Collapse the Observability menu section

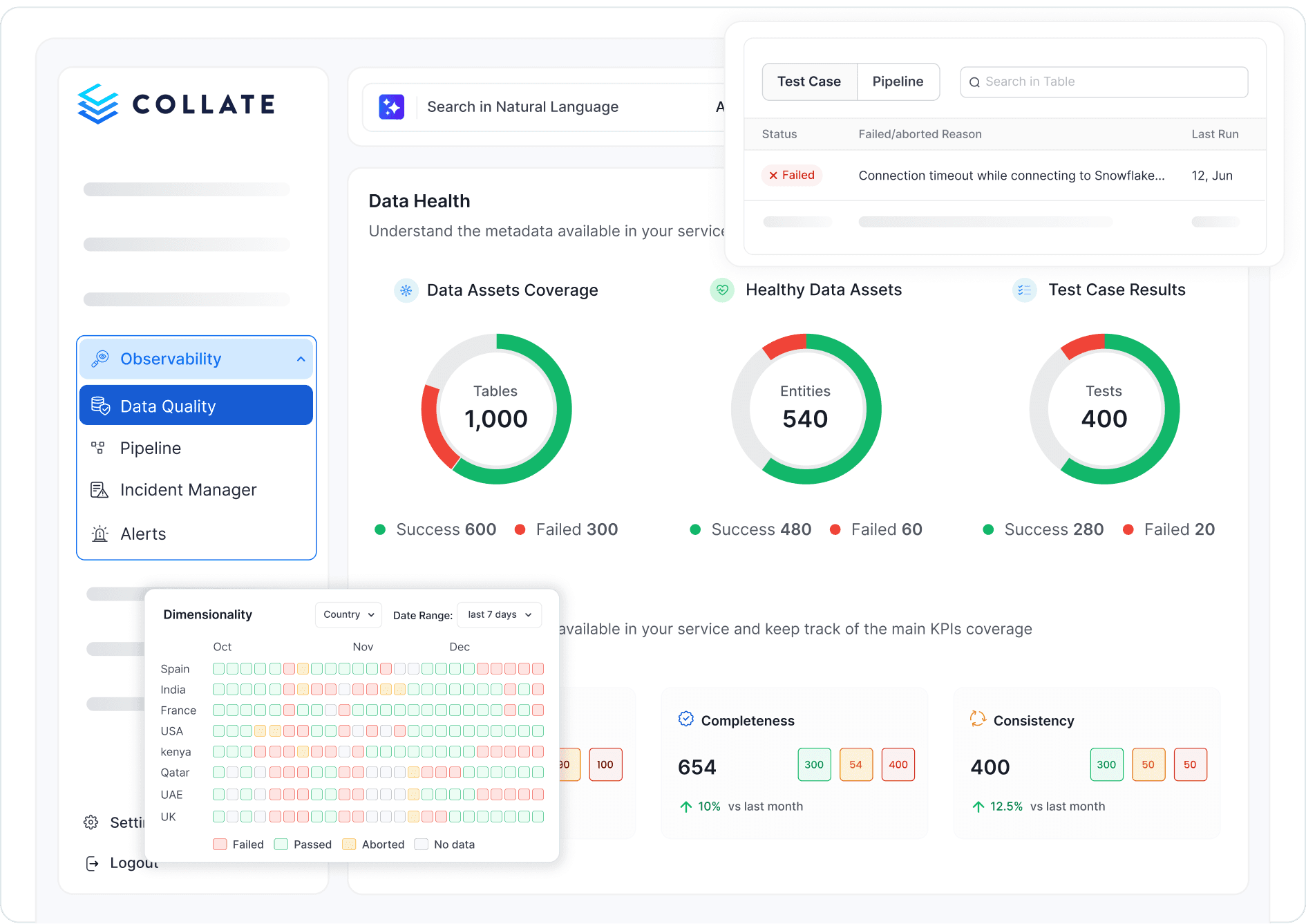[x=301, y=359]
